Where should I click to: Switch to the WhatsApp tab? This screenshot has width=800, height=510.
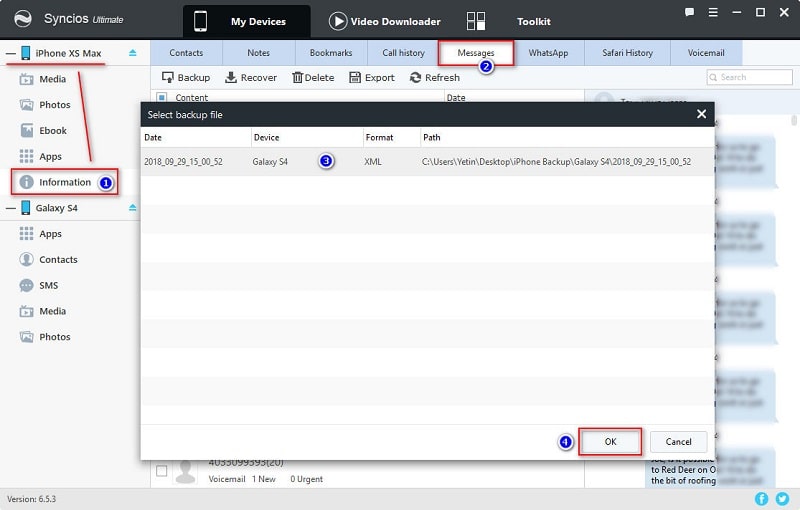548,53
